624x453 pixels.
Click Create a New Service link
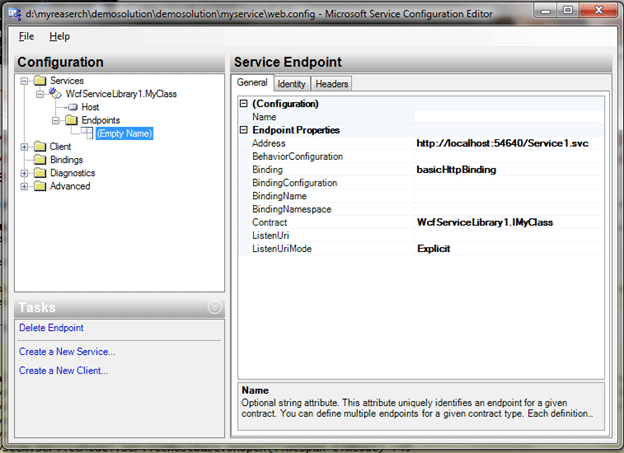(x=67, y=351)
